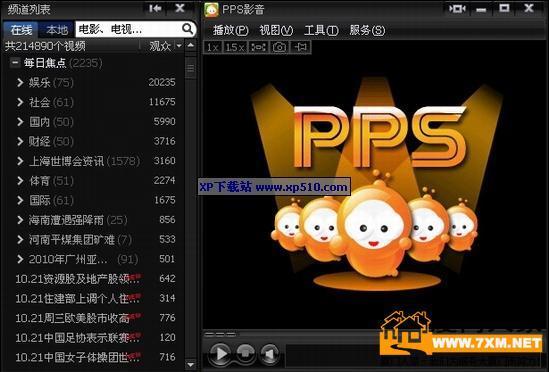This screenshot has height=372, width=549.
Task: Click viewer count 11675 for 社会
Action: [162, 102]
